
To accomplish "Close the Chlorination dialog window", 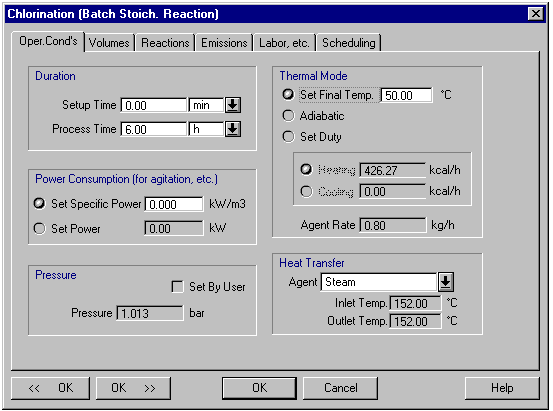I will click(536, 14).
